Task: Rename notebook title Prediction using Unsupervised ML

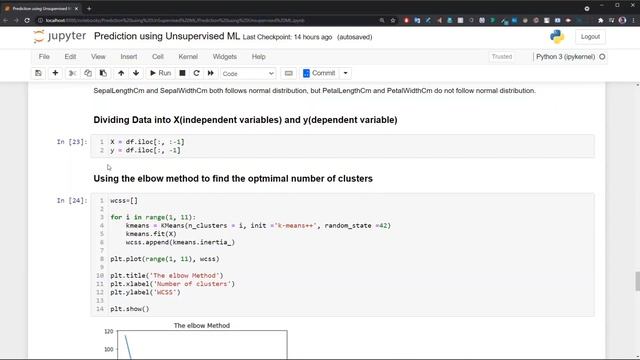Action: click(167, 36)
